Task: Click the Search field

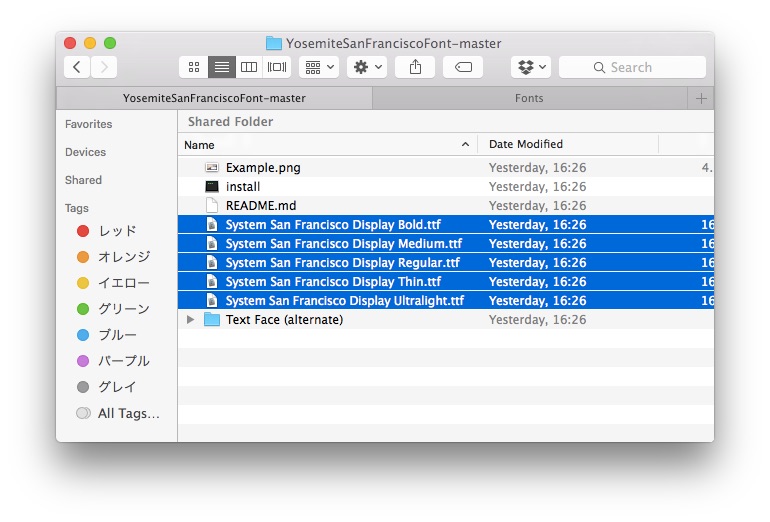Action: (632, 67)
